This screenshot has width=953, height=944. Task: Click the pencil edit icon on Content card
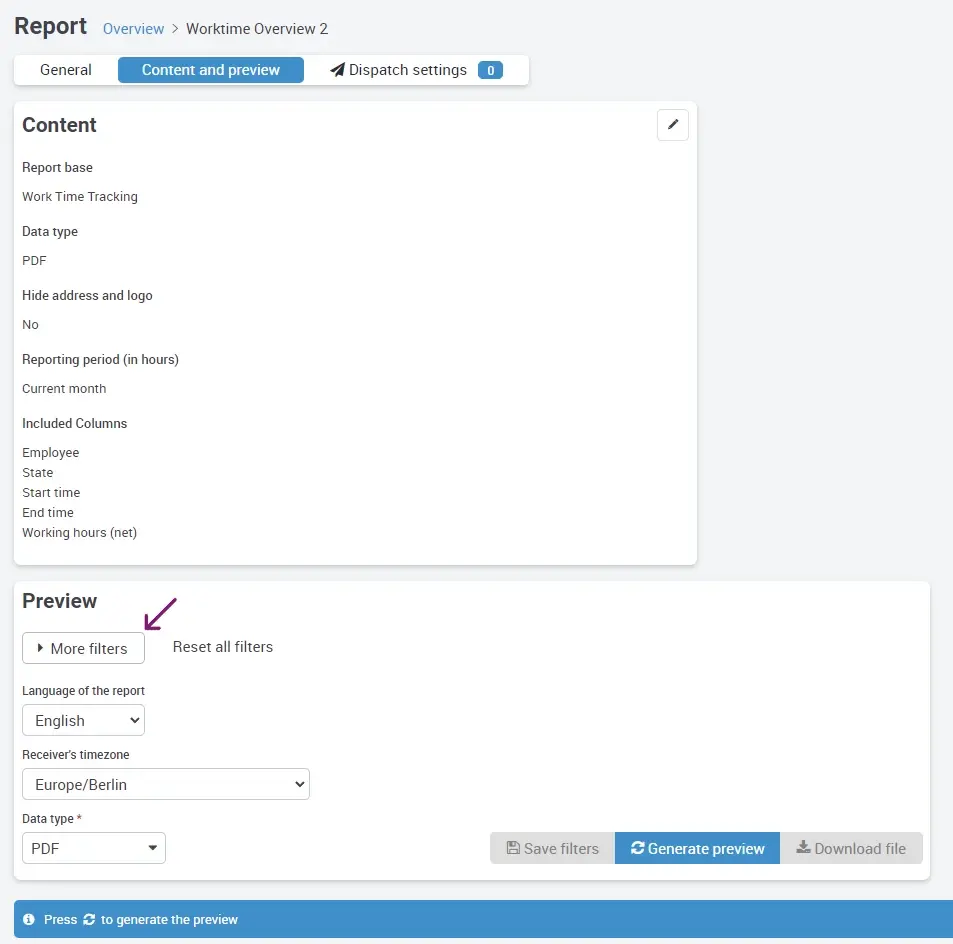[x=672, y=124]
